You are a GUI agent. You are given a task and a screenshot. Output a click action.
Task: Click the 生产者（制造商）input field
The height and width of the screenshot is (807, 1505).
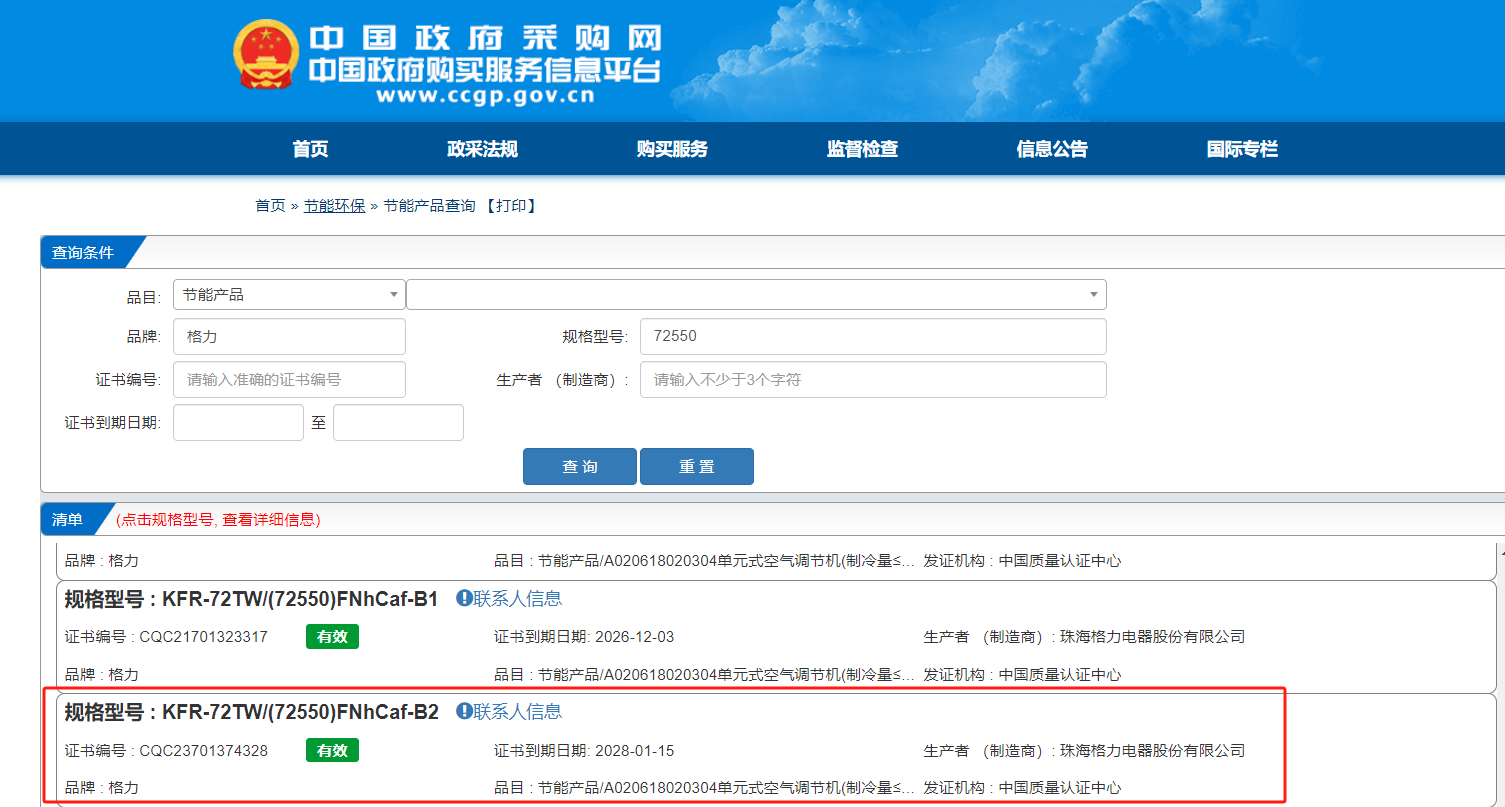(872, 380)
